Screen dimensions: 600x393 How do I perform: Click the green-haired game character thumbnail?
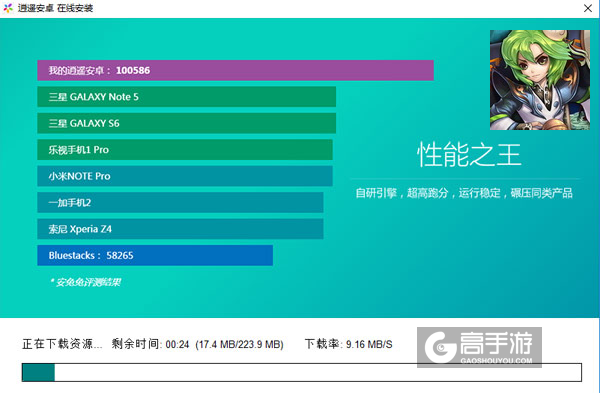tap(540, 80)
